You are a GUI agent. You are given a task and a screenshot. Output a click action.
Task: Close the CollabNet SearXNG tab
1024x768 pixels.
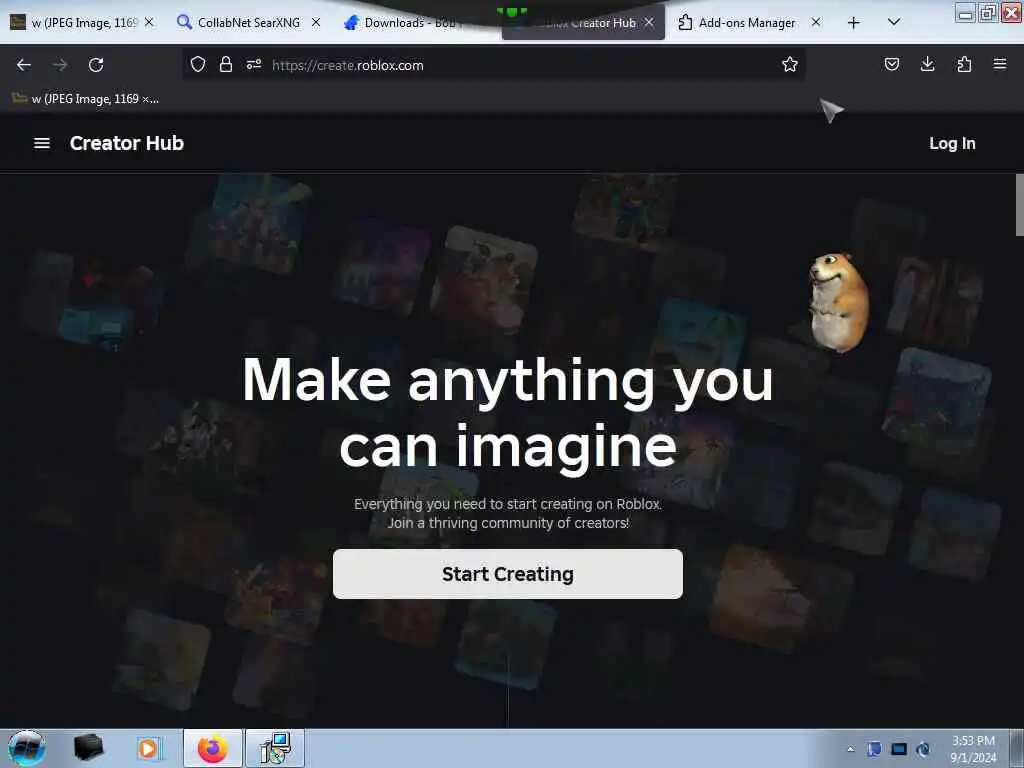click(x=315, y=22)
